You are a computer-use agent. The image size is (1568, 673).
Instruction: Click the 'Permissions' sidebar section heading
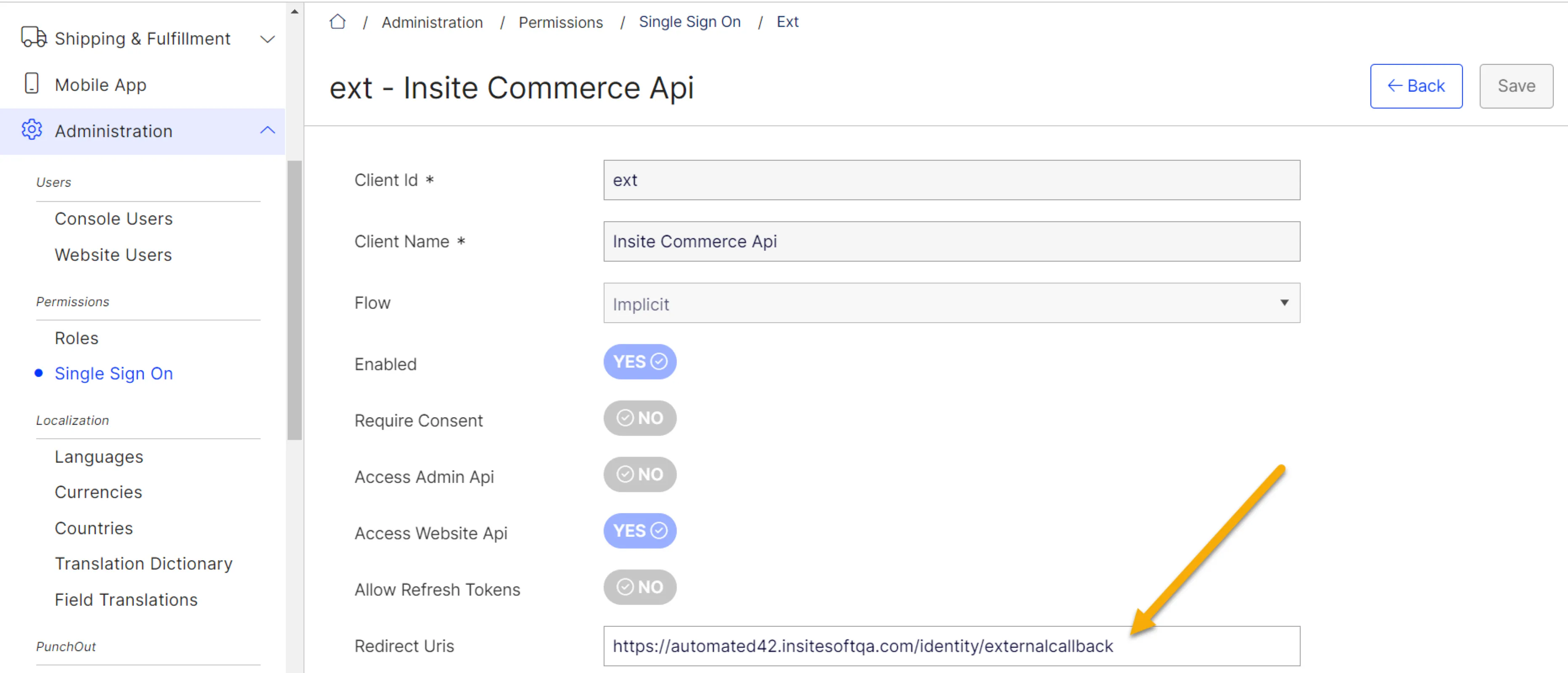point(72,302)
